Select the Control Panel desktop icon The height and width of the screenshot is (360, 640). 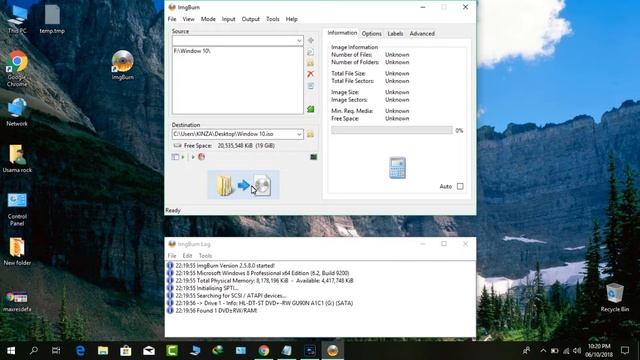point(17,209)
